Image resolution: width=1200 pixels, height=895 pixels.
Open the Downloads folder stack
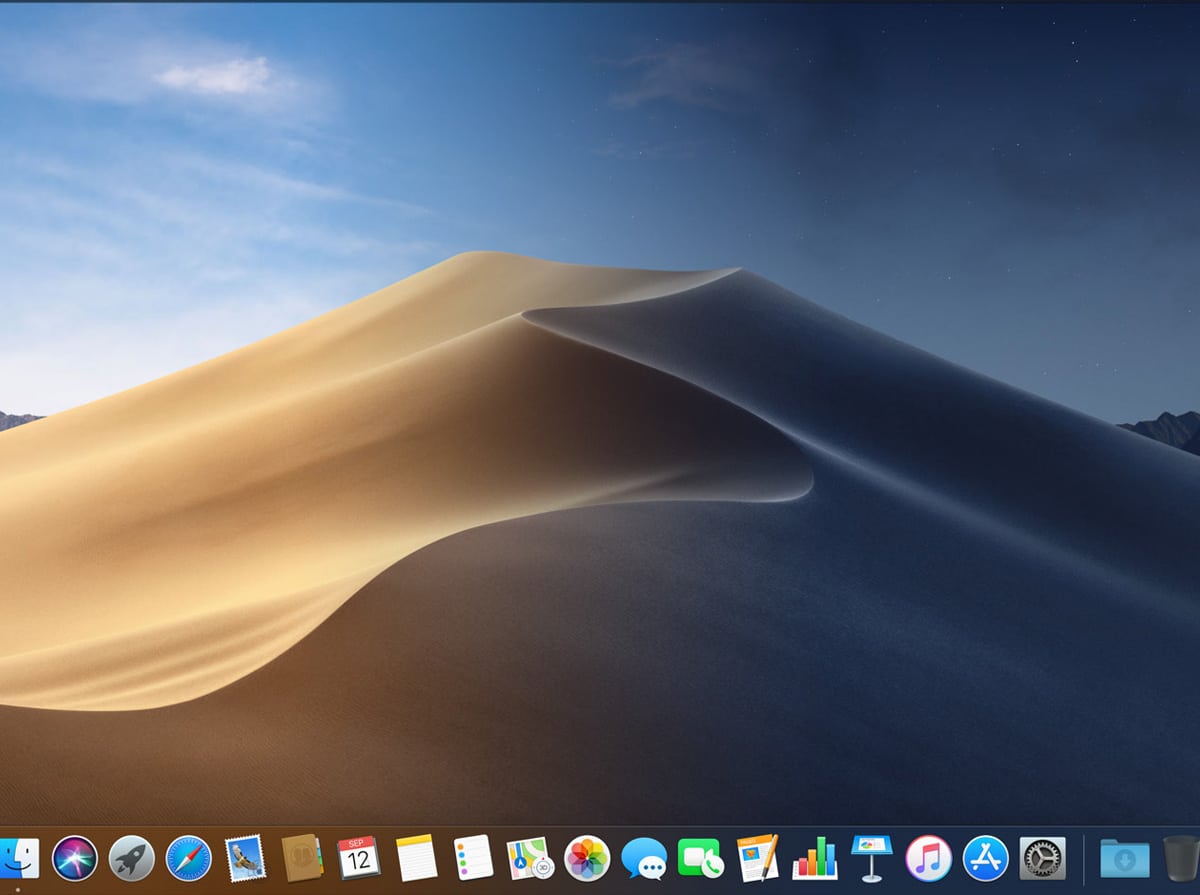[1125, 858]
